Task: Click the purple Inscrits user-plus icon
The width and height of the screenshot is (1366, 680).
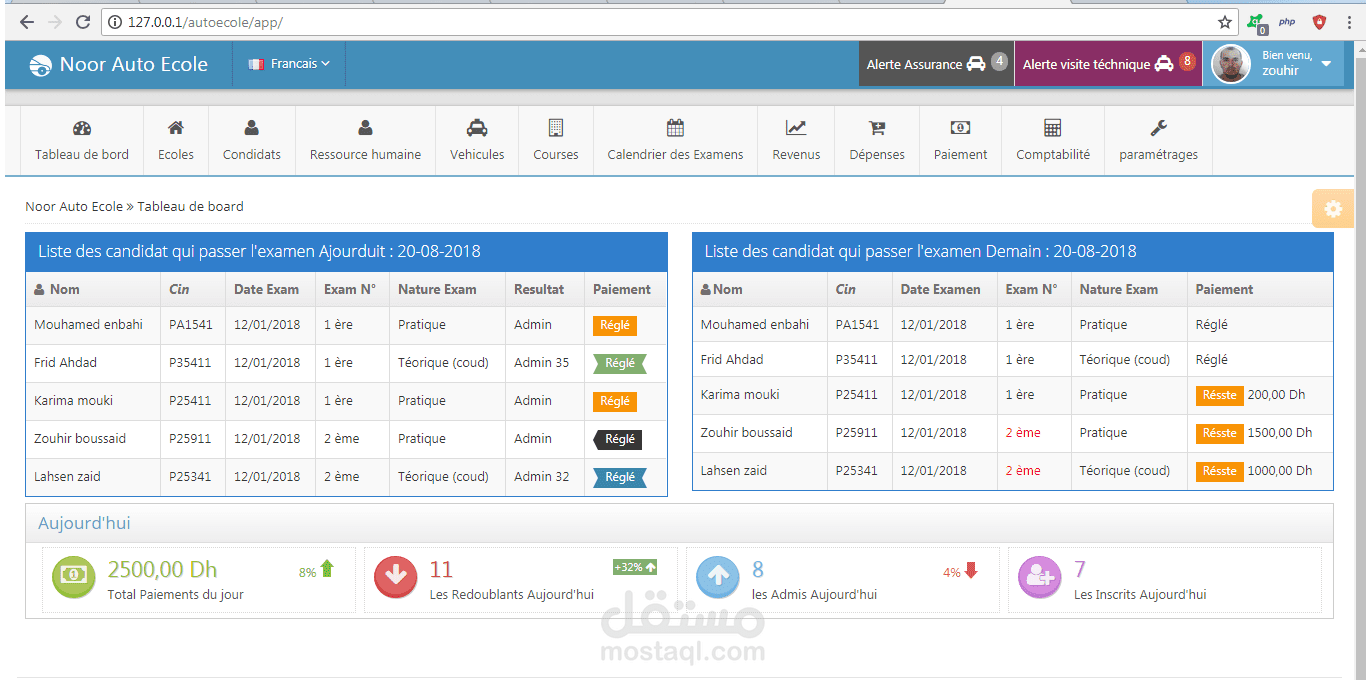Action: click(x=1040, y=576)
